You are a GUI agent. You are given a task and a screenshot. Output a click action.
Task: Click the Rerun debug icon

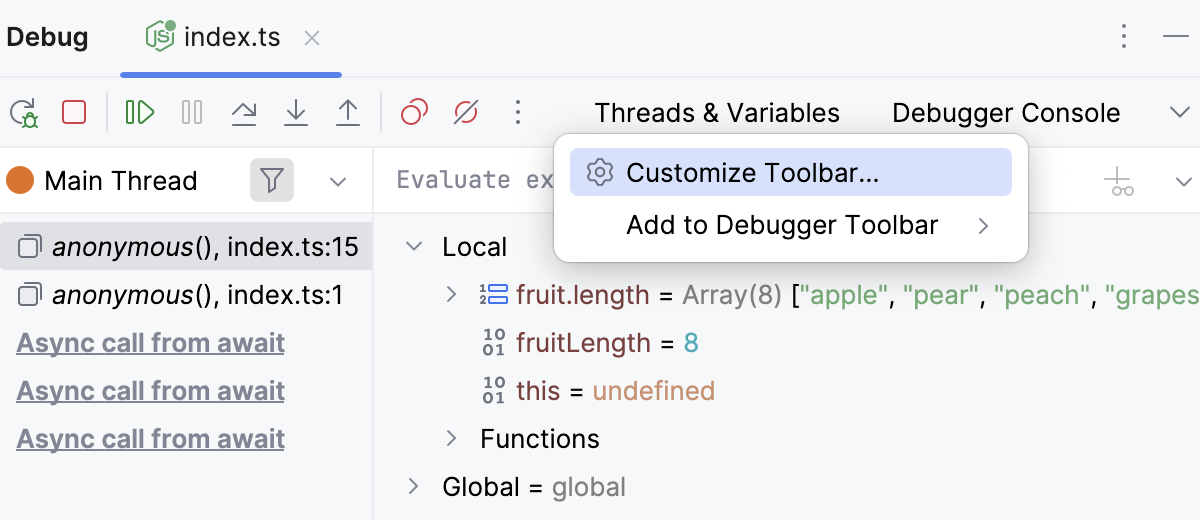coord(24,113)
